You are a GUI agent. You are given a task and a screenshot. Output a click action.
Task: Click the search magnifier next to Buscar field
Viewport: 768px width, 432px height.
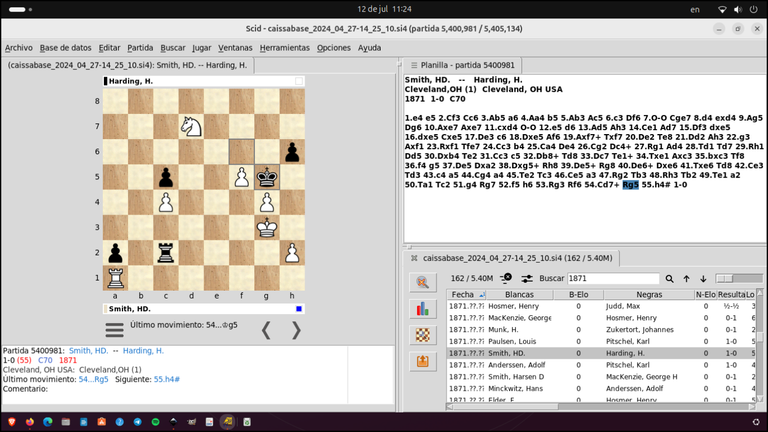(x=669, y=279)
